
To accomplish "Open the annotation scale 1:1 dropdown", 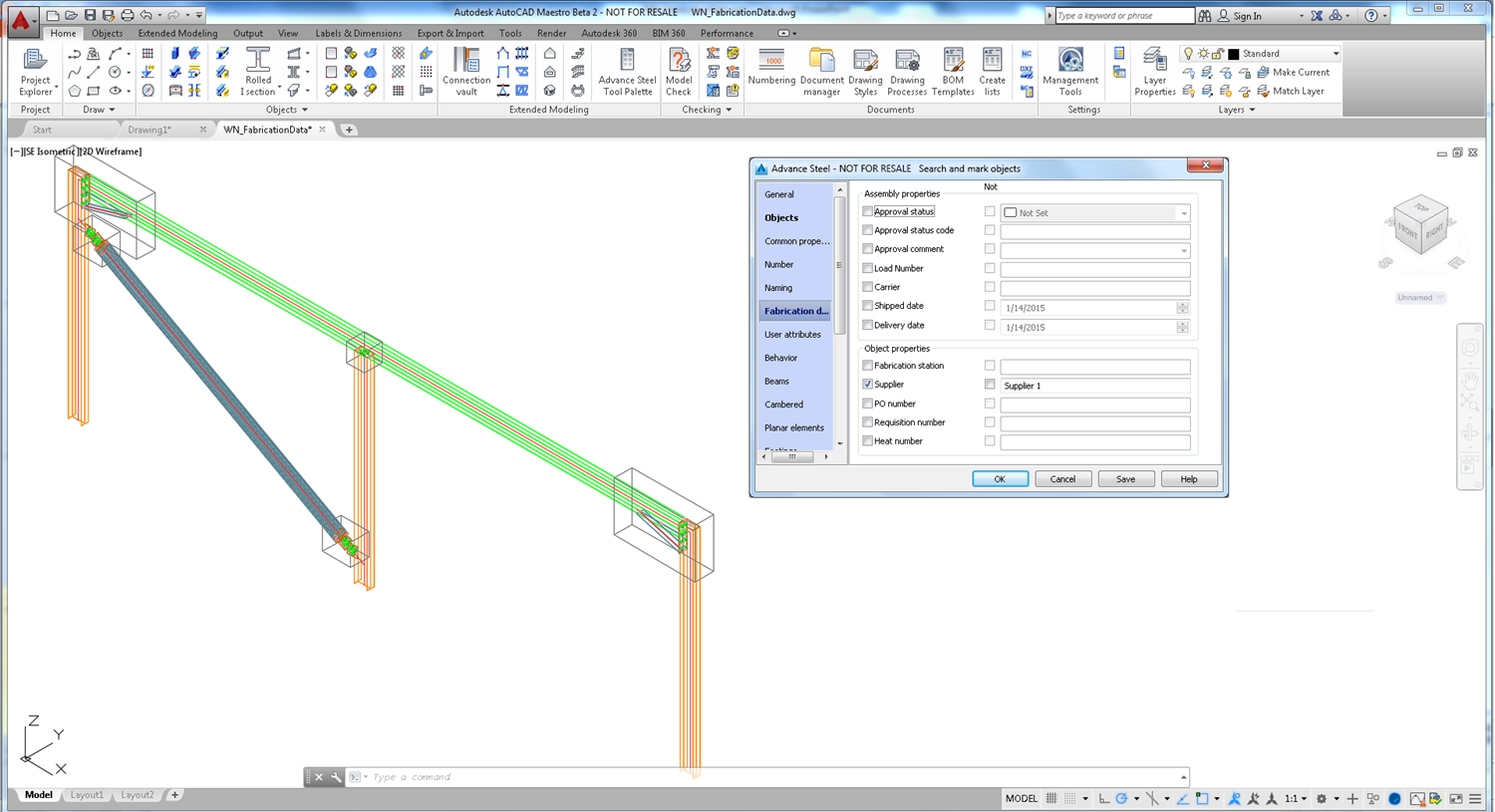I will coord(1296,799).
